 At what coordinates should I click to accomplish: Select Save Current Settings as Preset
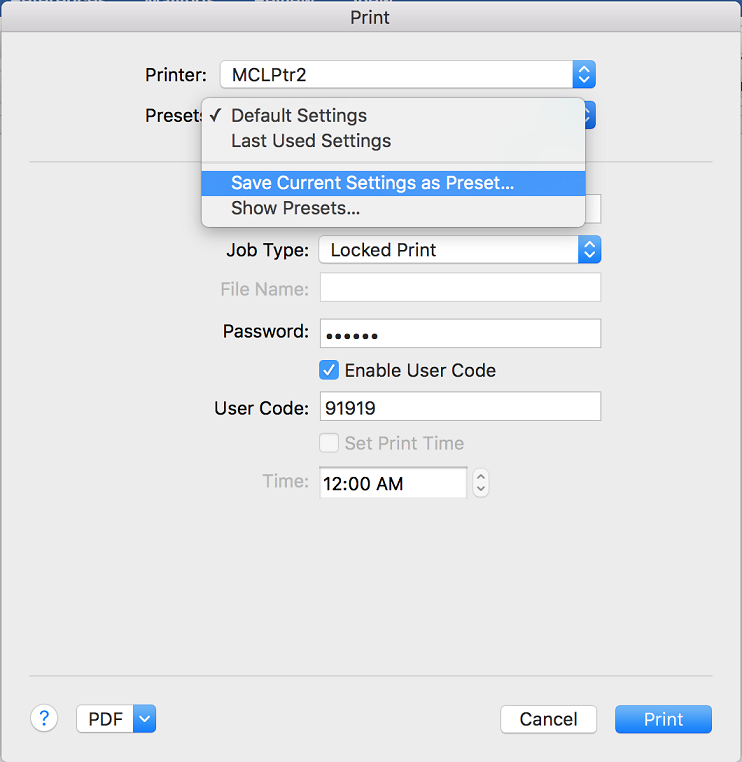(x=393, y=183)
